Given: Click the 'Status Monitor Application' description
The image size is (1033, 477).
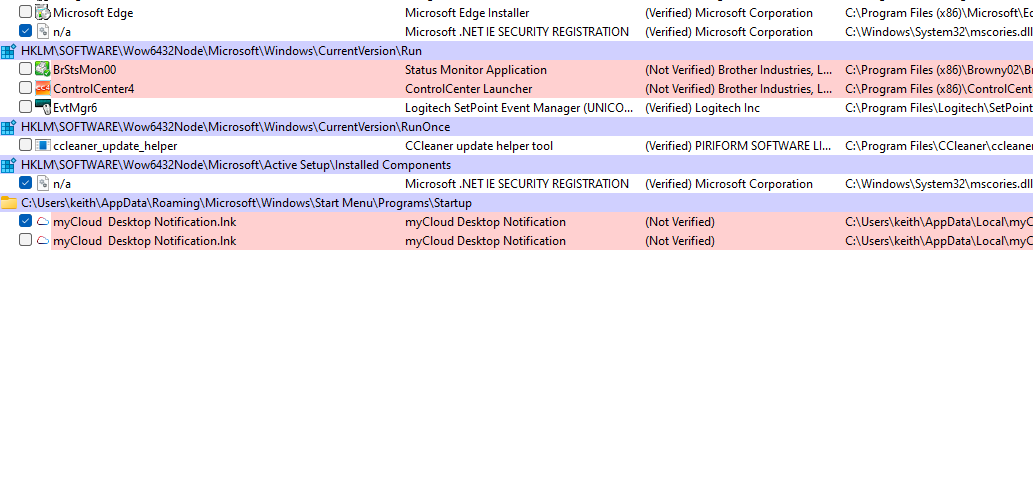Looking at the screenshot, I should (x=476, y=70).
